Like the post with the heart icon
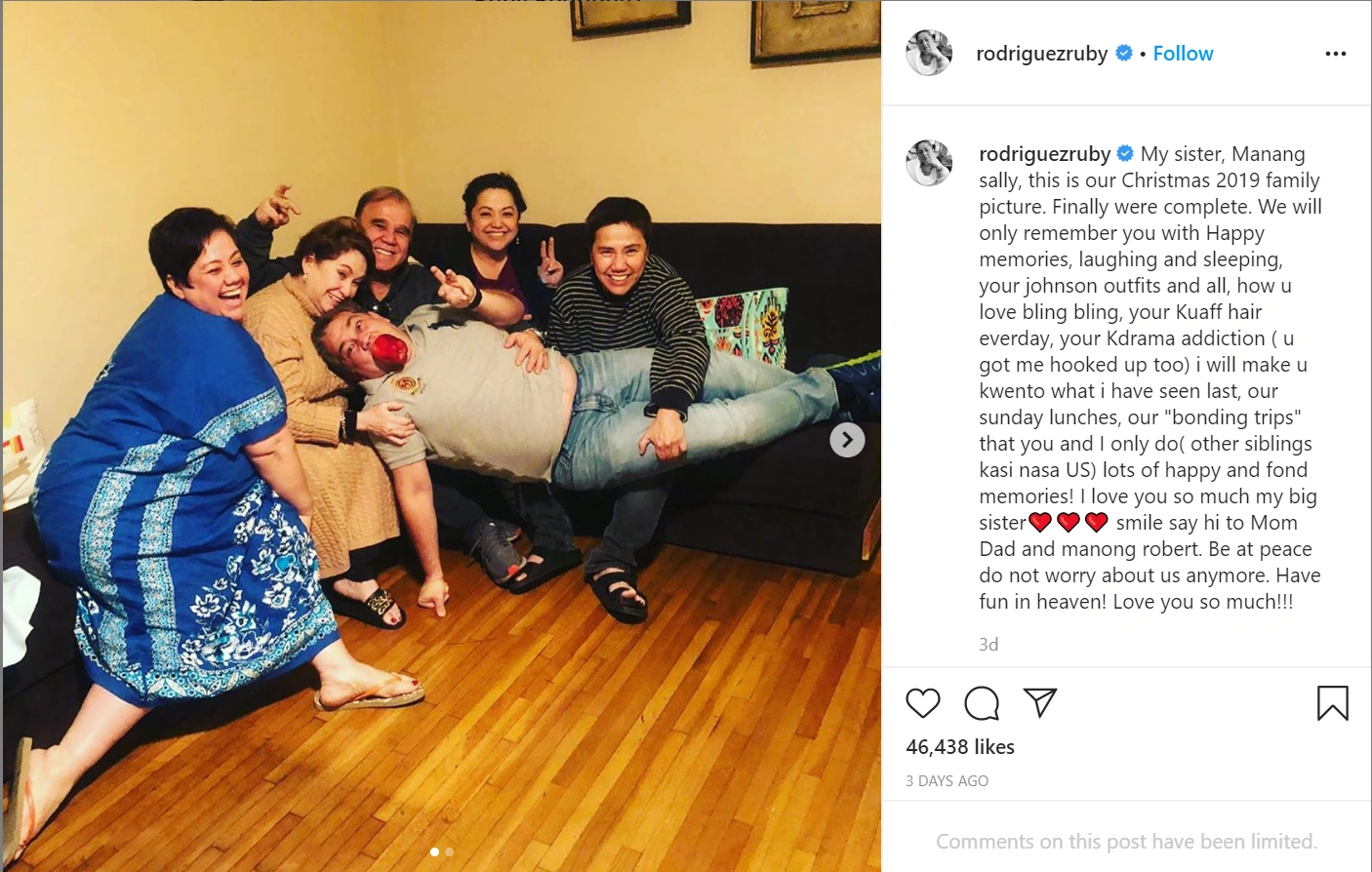Image resolution: width=1372 pixels, height=872 pixels. (922, 703)
